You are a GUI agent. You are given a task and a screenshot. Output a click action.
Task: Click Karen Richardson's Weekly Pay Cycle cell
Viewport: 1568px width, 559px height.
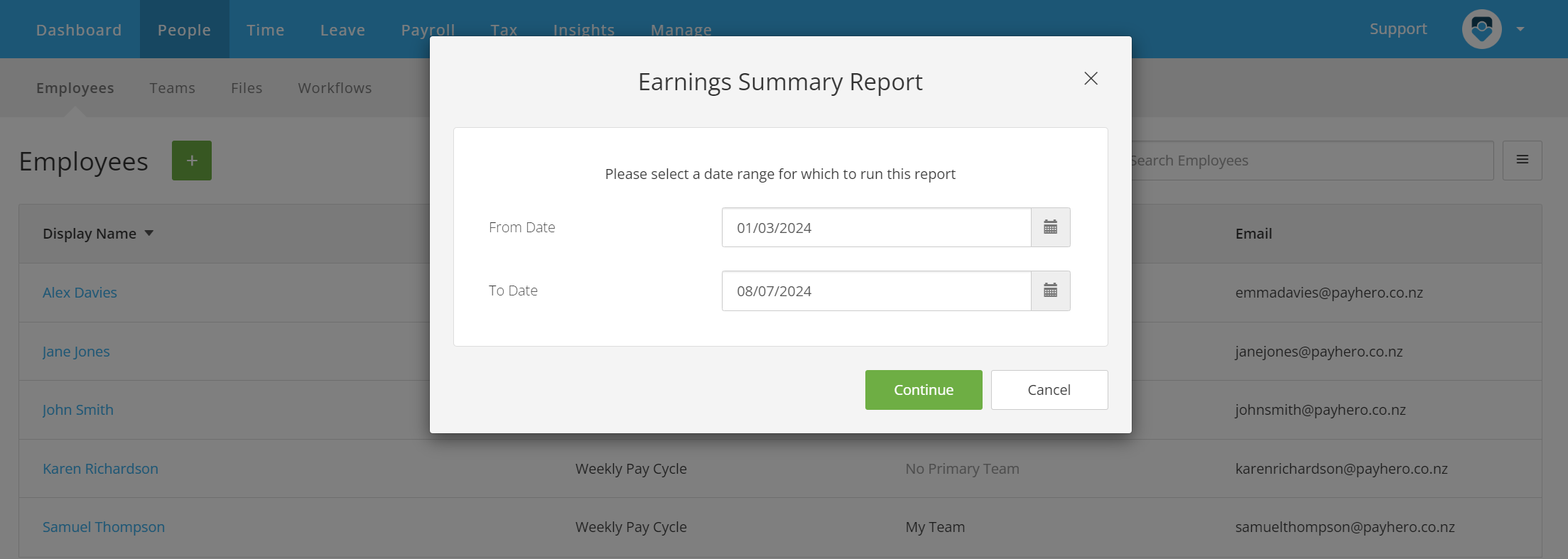[x=631, y=469]
